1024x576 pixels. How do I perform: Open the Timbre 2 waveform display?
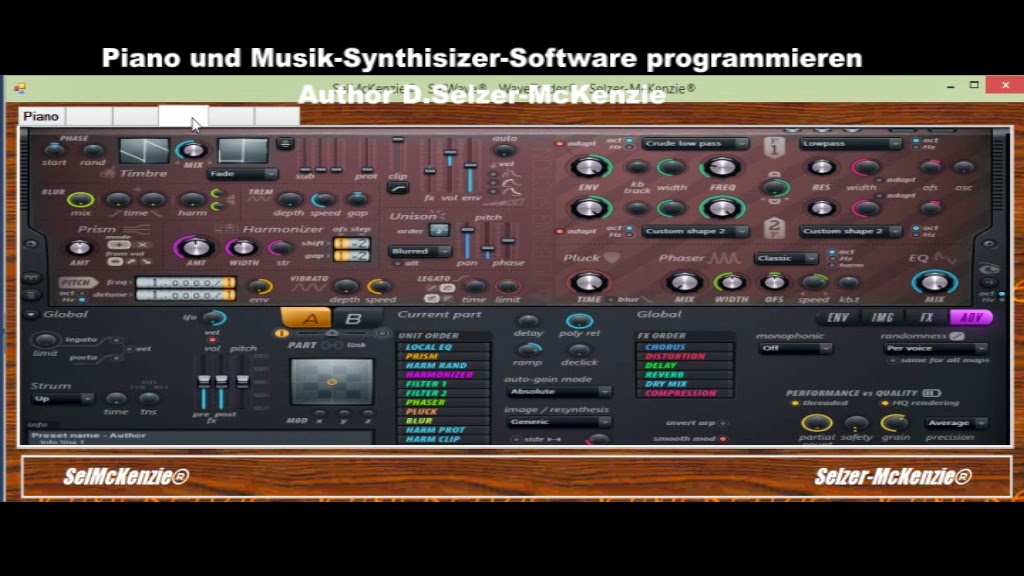click(x=243, y=151)
